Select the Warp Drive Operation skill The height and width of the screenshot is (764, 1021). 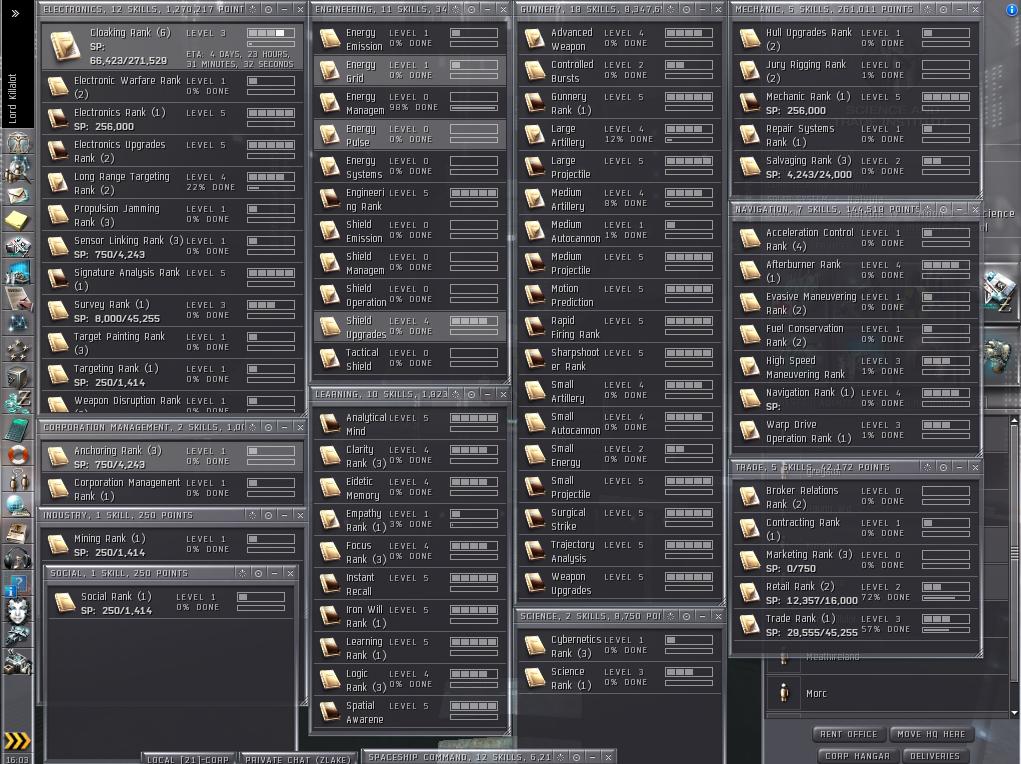coord(856,431)
